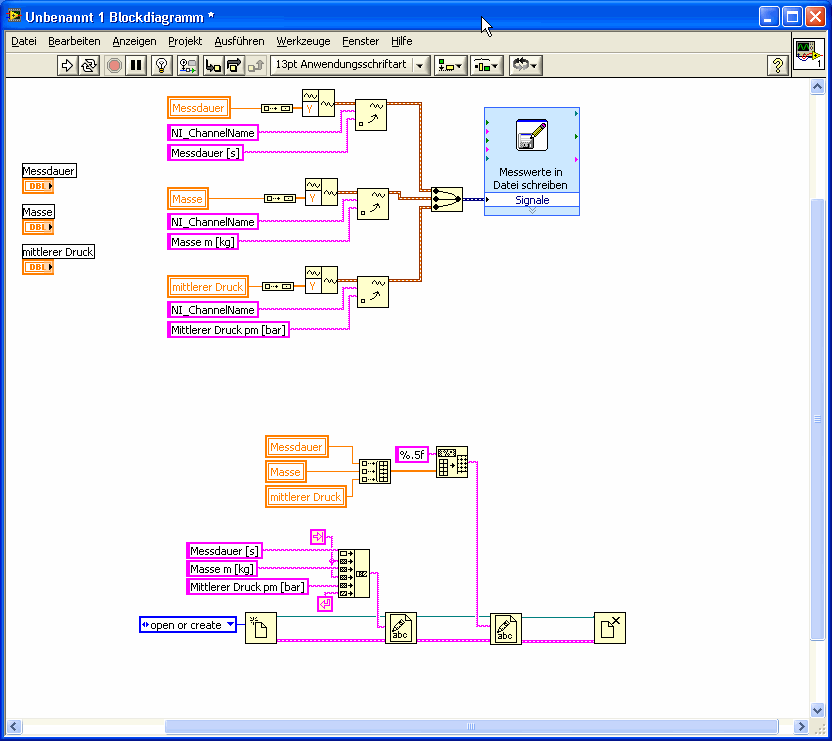Select the Masse DBL control terminal

38,227
